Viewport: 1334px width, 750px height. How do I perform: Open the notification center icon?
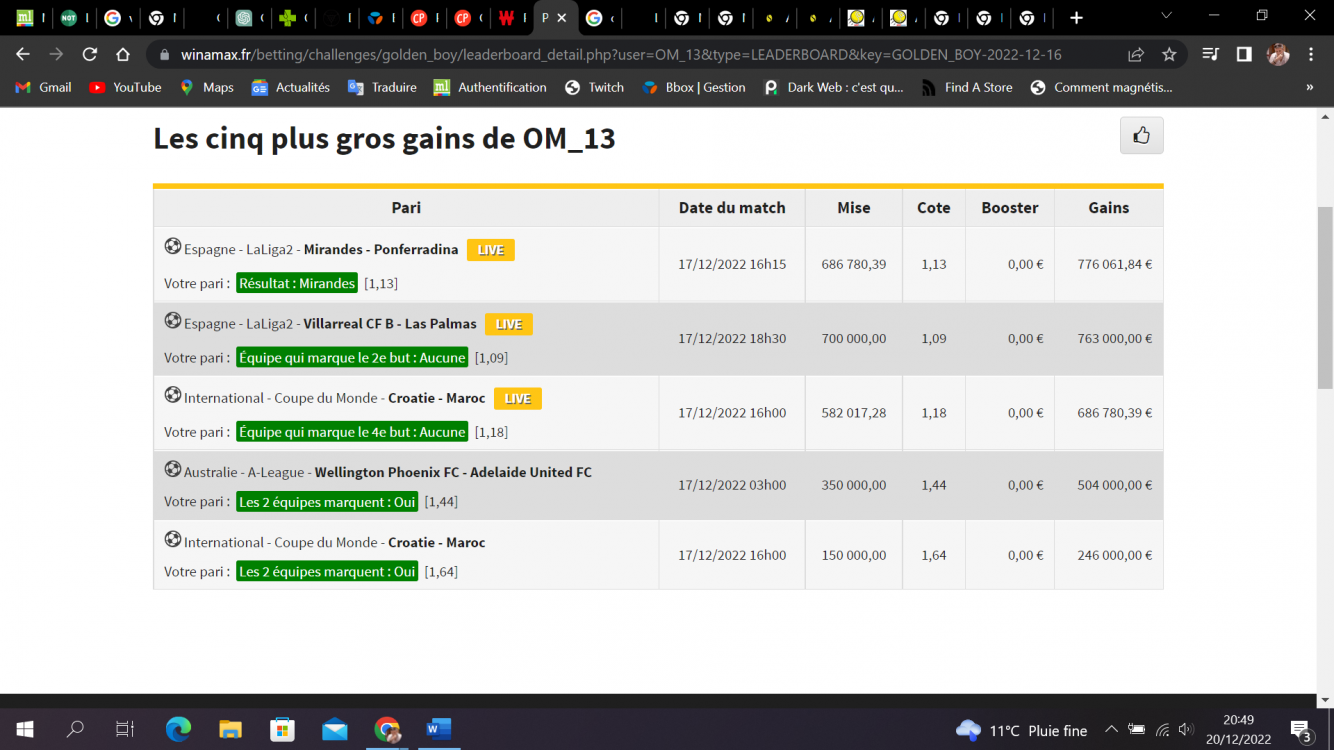coord(1301,730)
